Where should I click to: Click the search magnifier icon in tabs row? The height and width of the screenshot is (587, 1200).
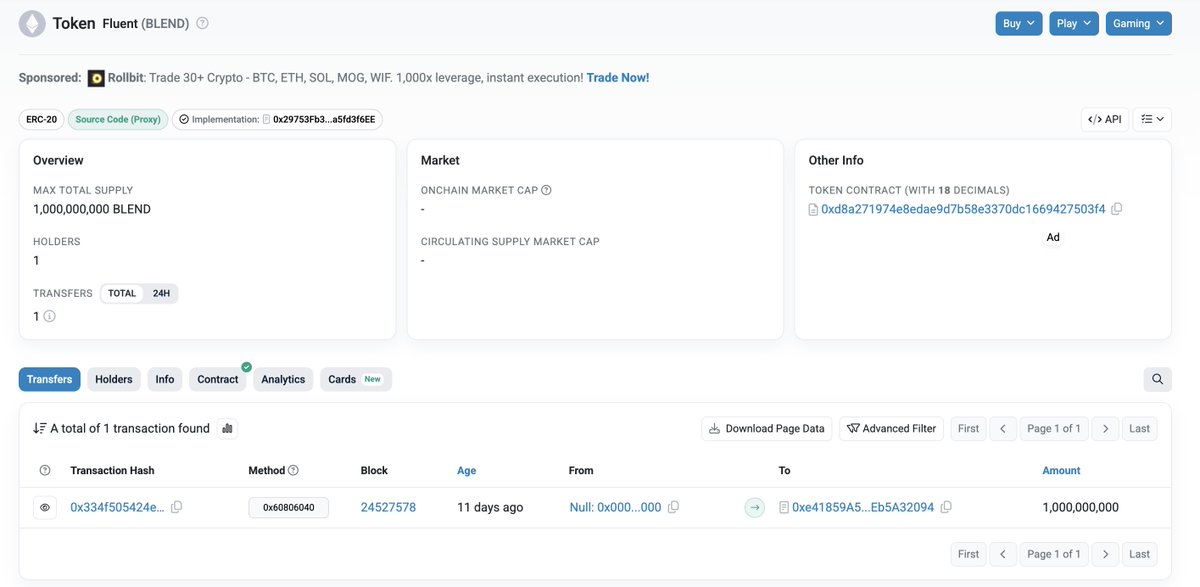point(1157,379)
